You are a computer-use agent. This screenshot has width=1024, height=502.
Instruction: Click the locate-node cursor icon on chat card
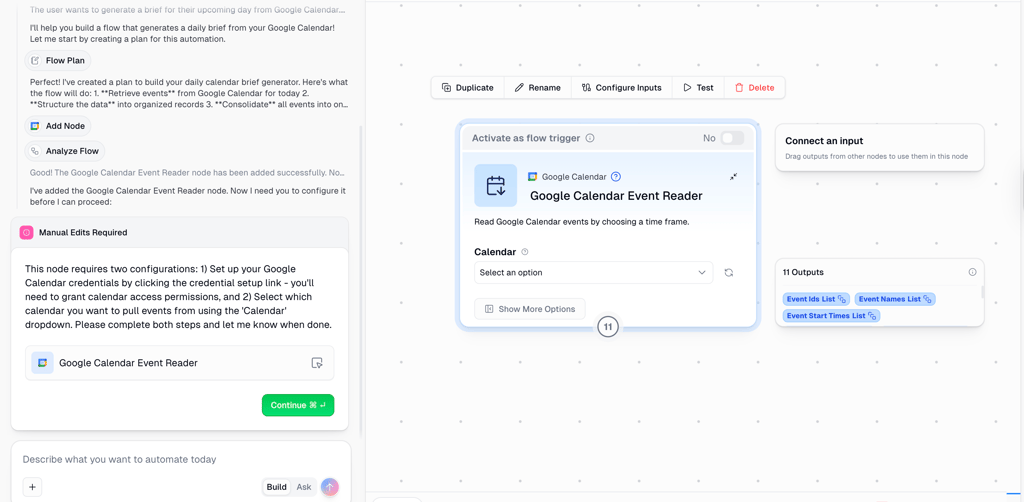tap(317, 363)
